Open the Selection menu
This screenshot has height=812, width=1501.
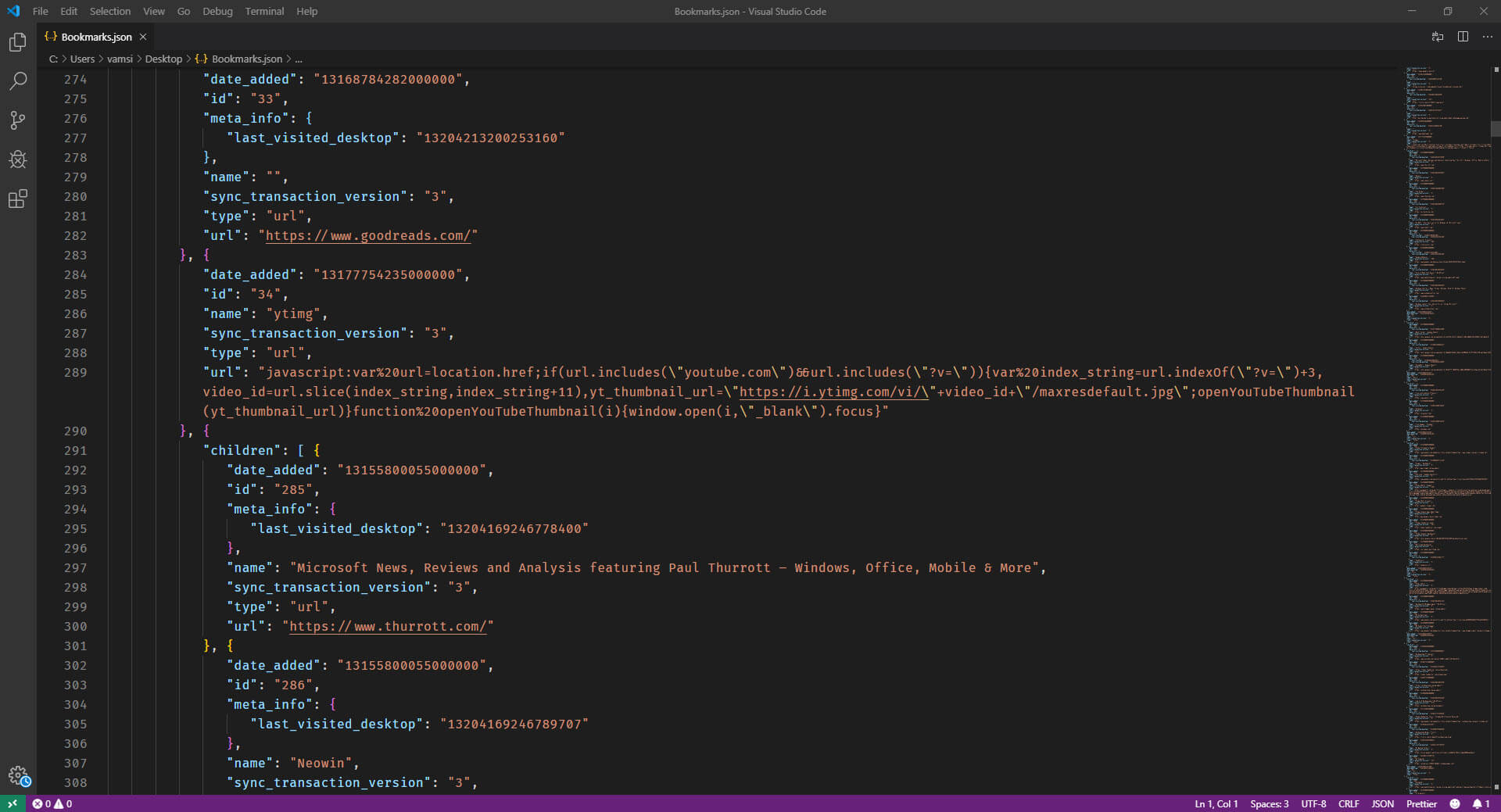click(x=110, y=11)
